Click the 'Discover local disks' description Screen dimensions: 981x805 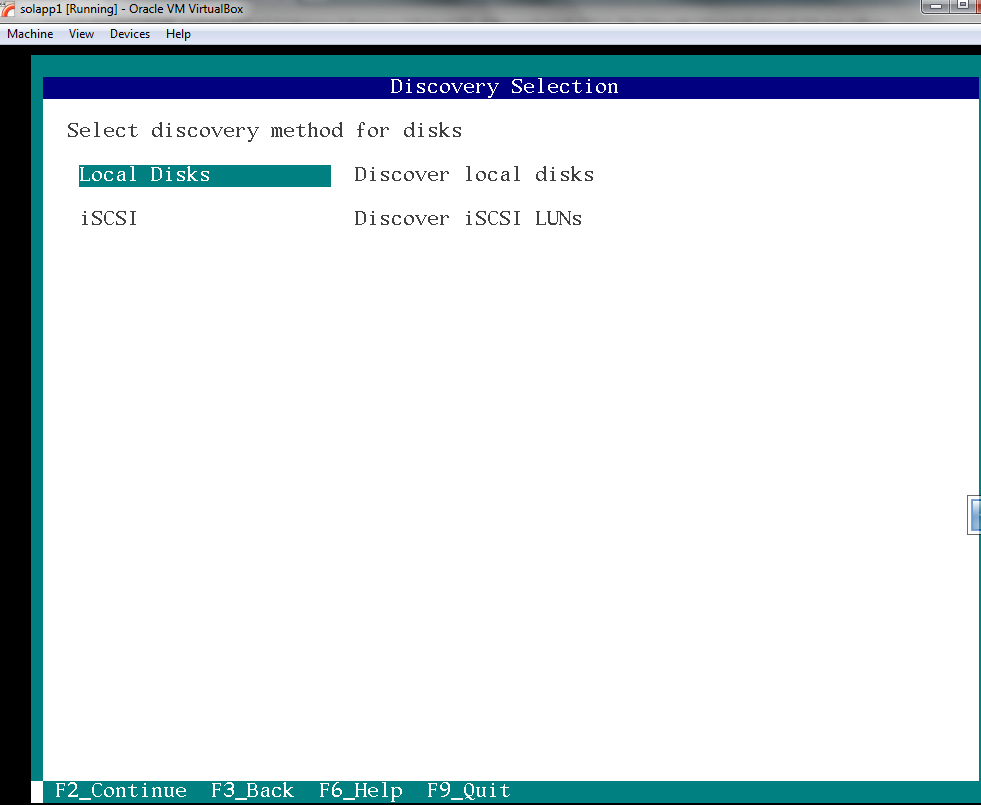pos(474,175)
